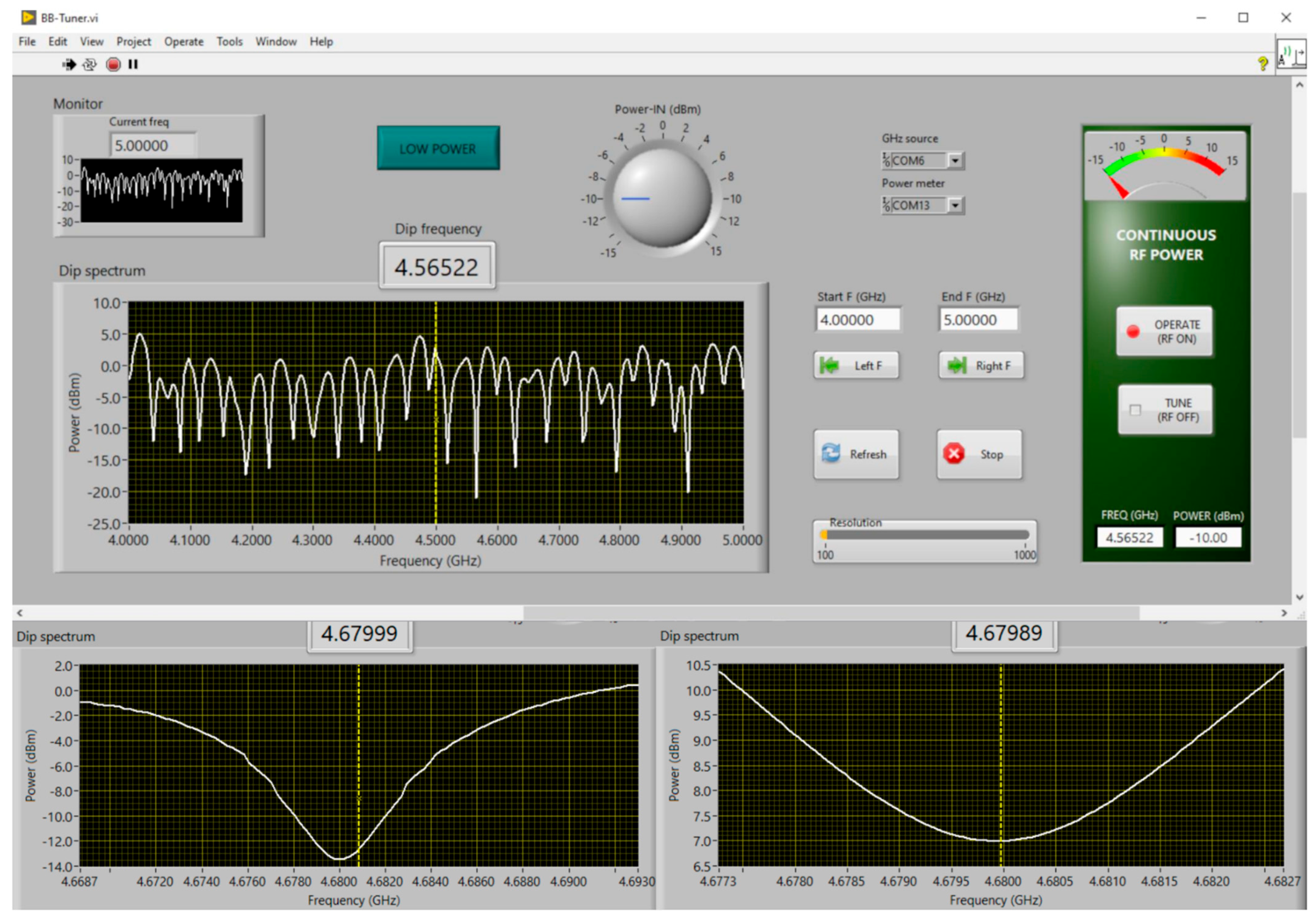Screen dimensions: 1316x921
Task: Click the yellow cursor in main Dip spectrum
Action: pyautogui.click(x=436, y=412)
